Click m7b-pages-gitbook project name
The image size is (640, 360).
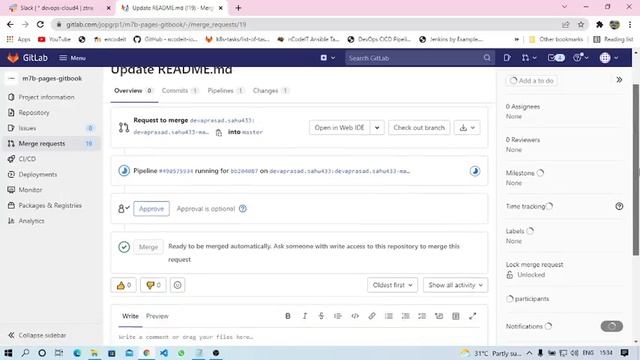click(x=52, y=78)
